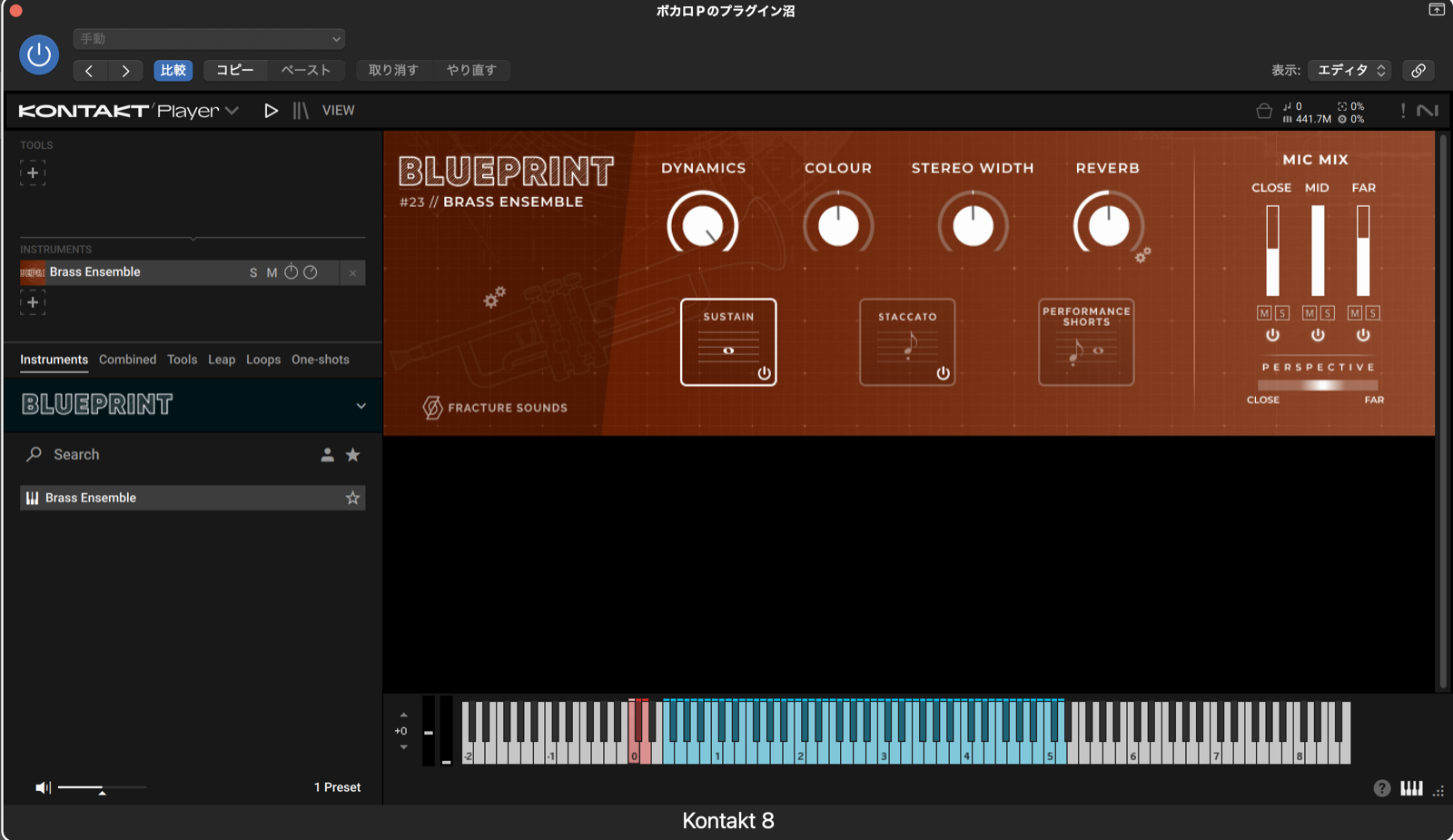Click the Native Instruments logo icon
This screenshot has width=1453, height=840.
[x=1428, y=111]
